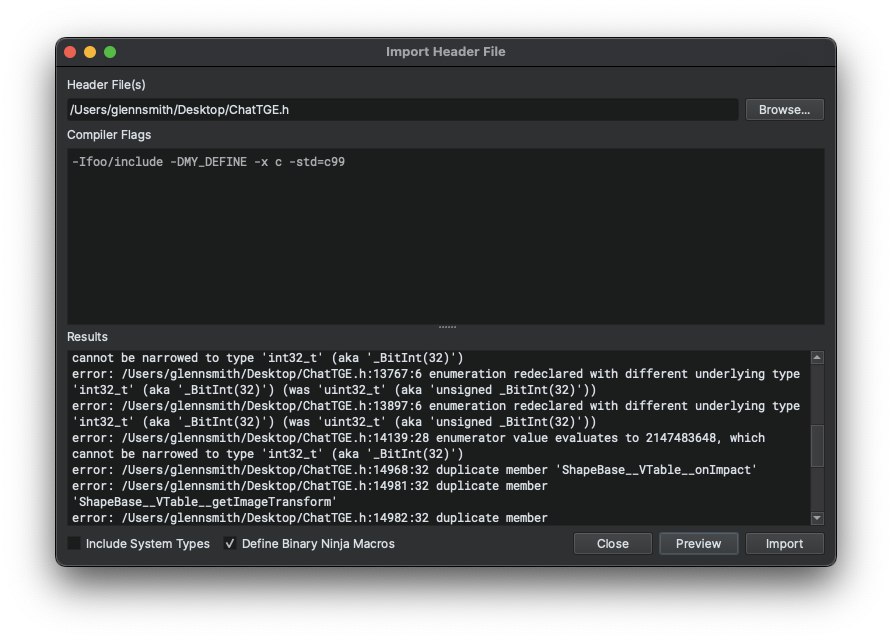Click the enumeration redeclared error at line 13897
892x640 pixels.
pos(430,405)
